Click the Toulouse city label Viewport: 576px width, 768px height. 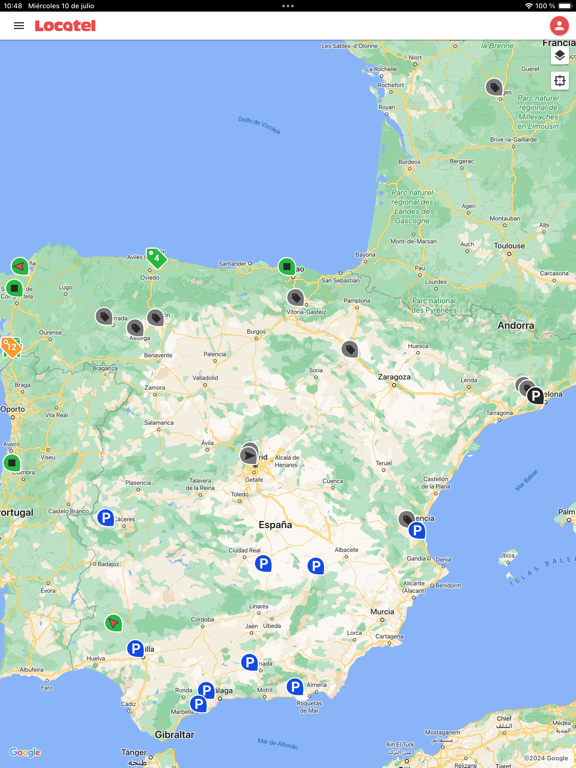(509, 246)
